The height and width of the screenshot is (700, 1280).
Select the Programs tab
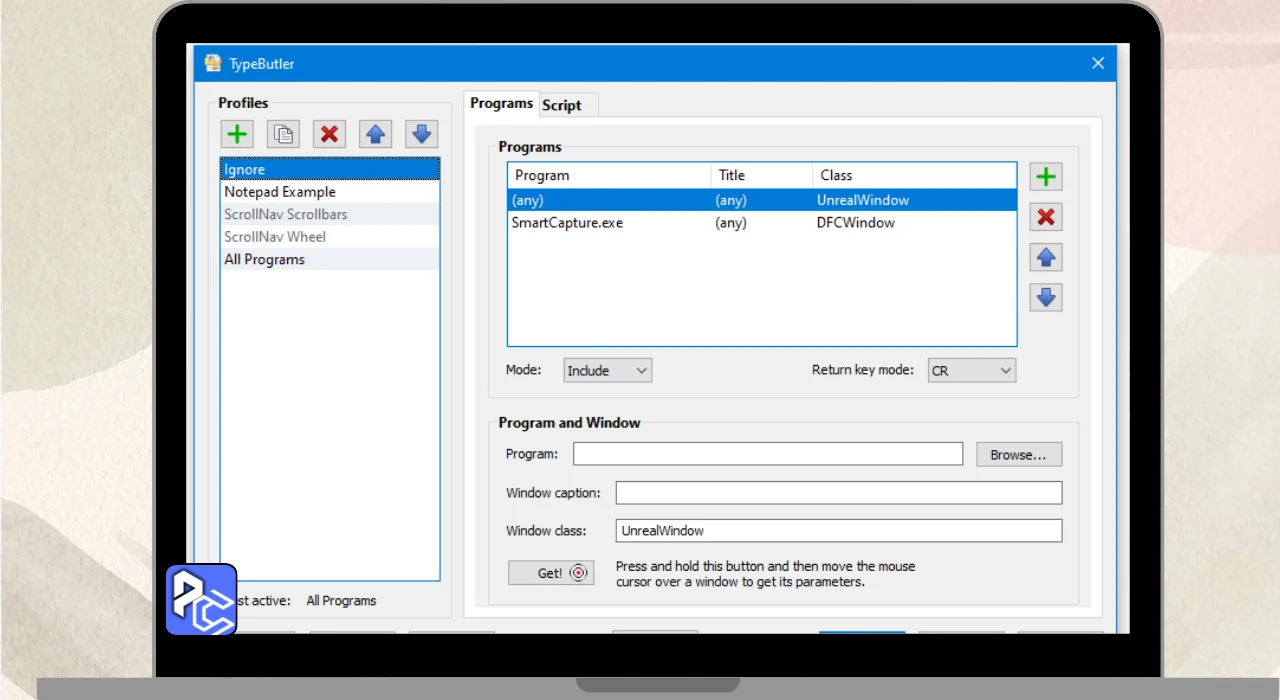(x=501, y=103)
